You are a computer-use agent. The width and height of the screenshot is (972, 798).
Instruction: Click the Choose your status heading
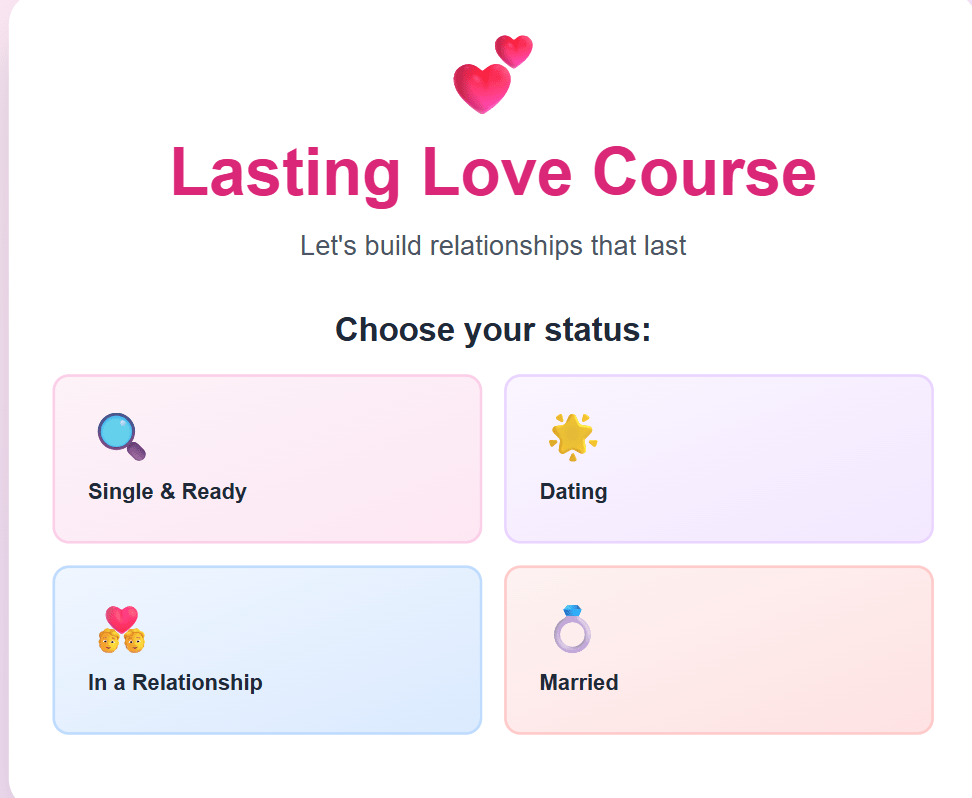[x=494, y=329]
